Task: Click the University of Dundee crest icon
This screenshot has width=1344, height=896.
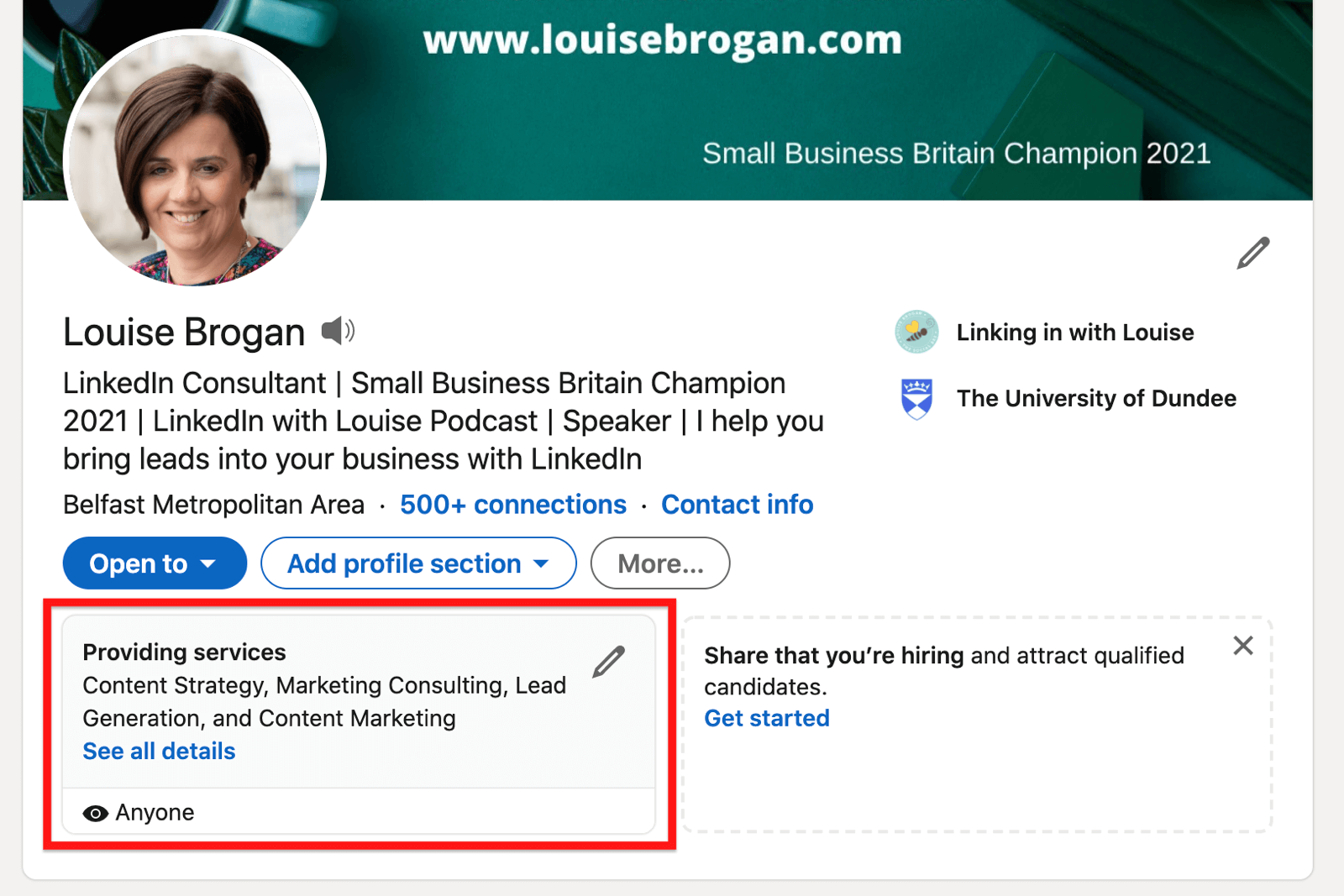Action: (916, 398)
